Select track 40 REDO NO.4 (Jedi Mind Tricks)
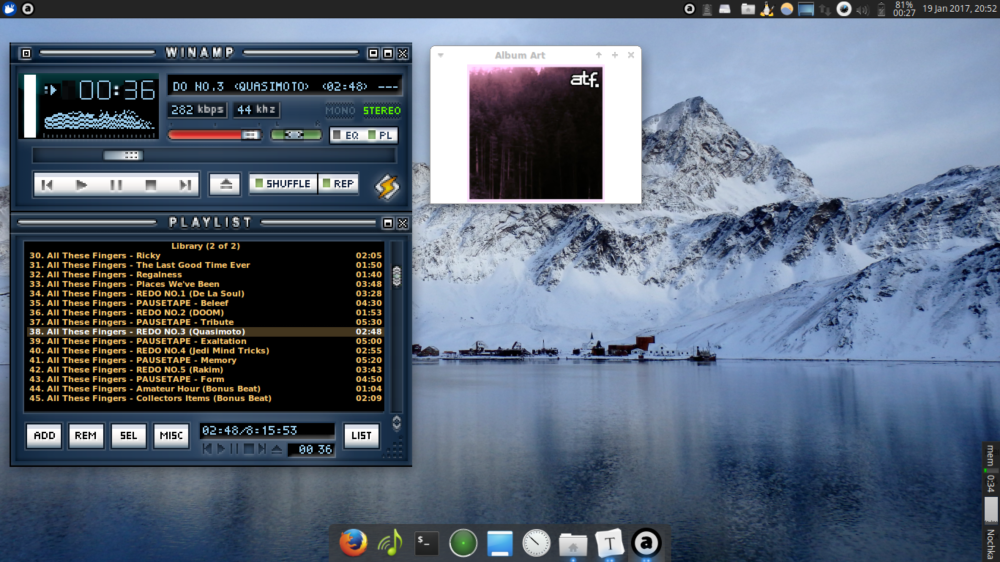 coord(205,350)
